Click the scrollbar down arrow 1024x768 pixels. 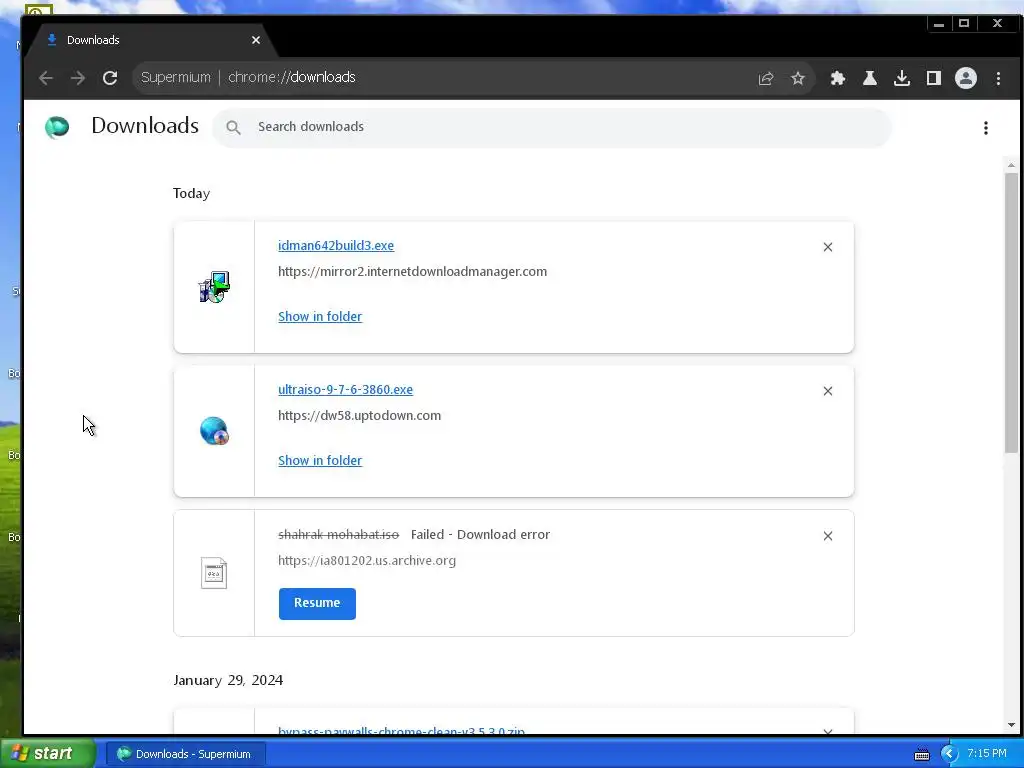click(x=1011, y=725)
